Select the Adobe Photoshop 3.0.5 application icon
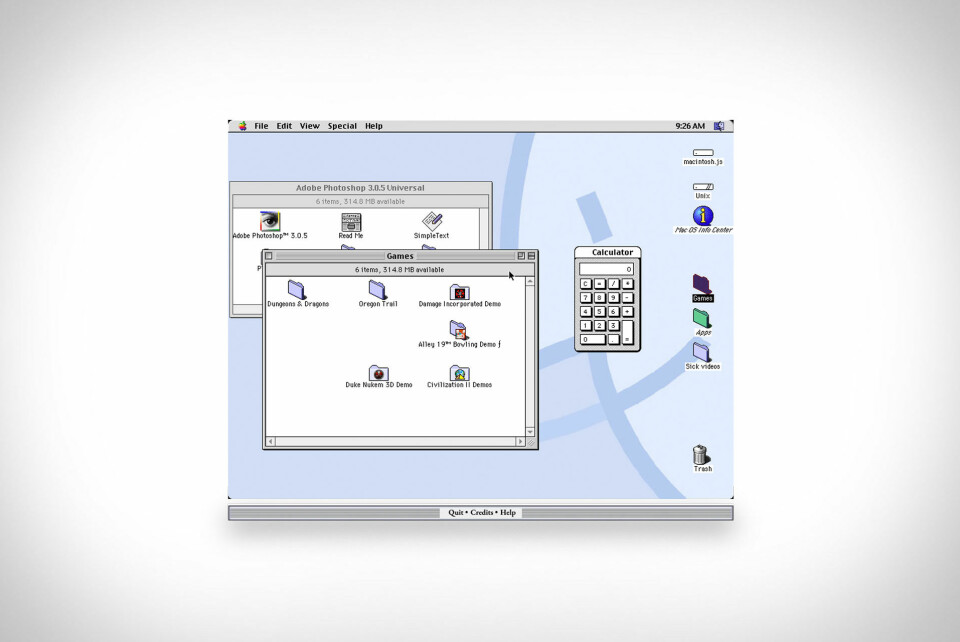This screenshot has width=960, height=642. 269,221
